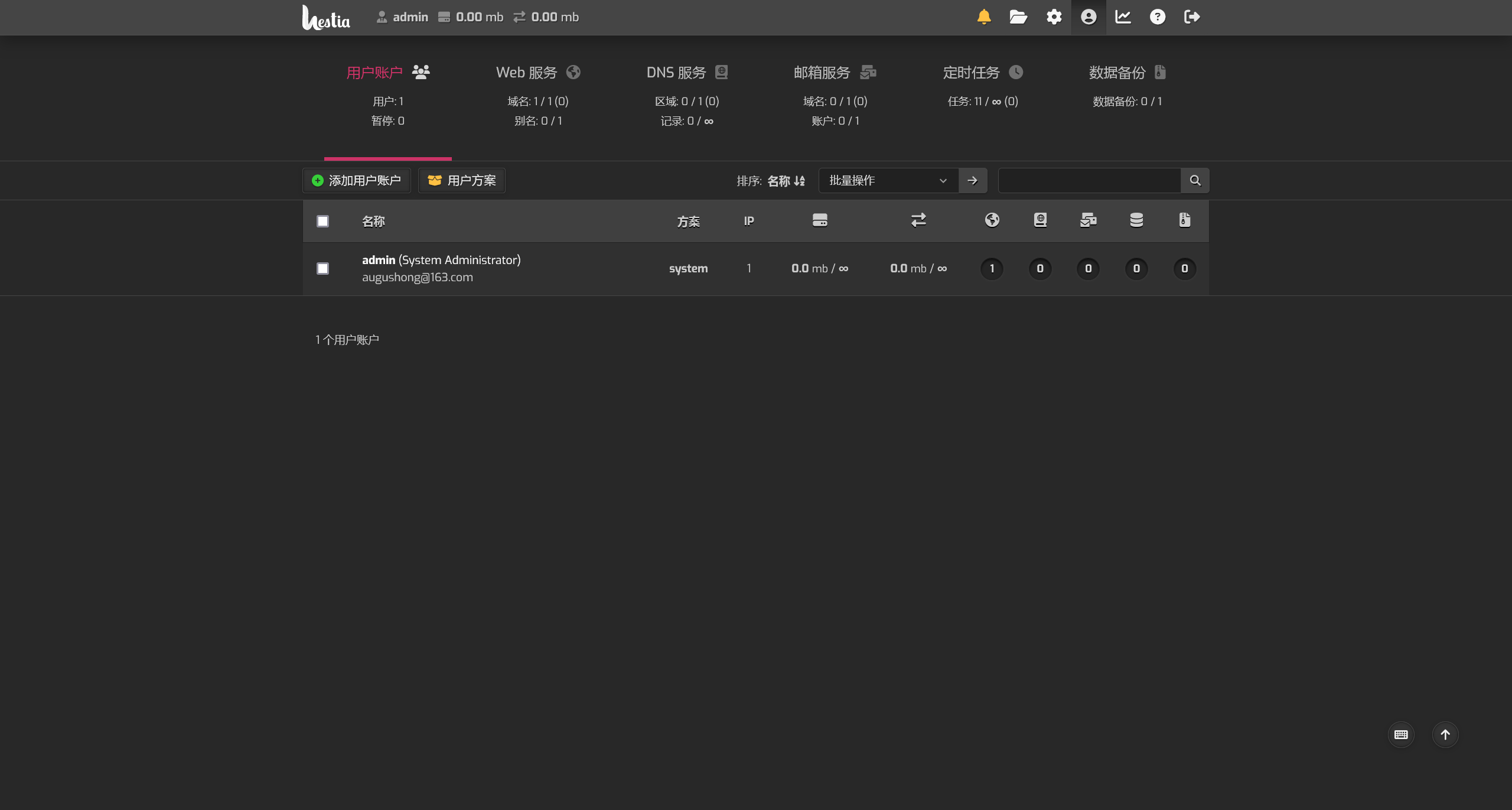Click the help question mark icon
This screenshot has height=810, width=1512.
pyautogui.click(x=1157, y=17)
